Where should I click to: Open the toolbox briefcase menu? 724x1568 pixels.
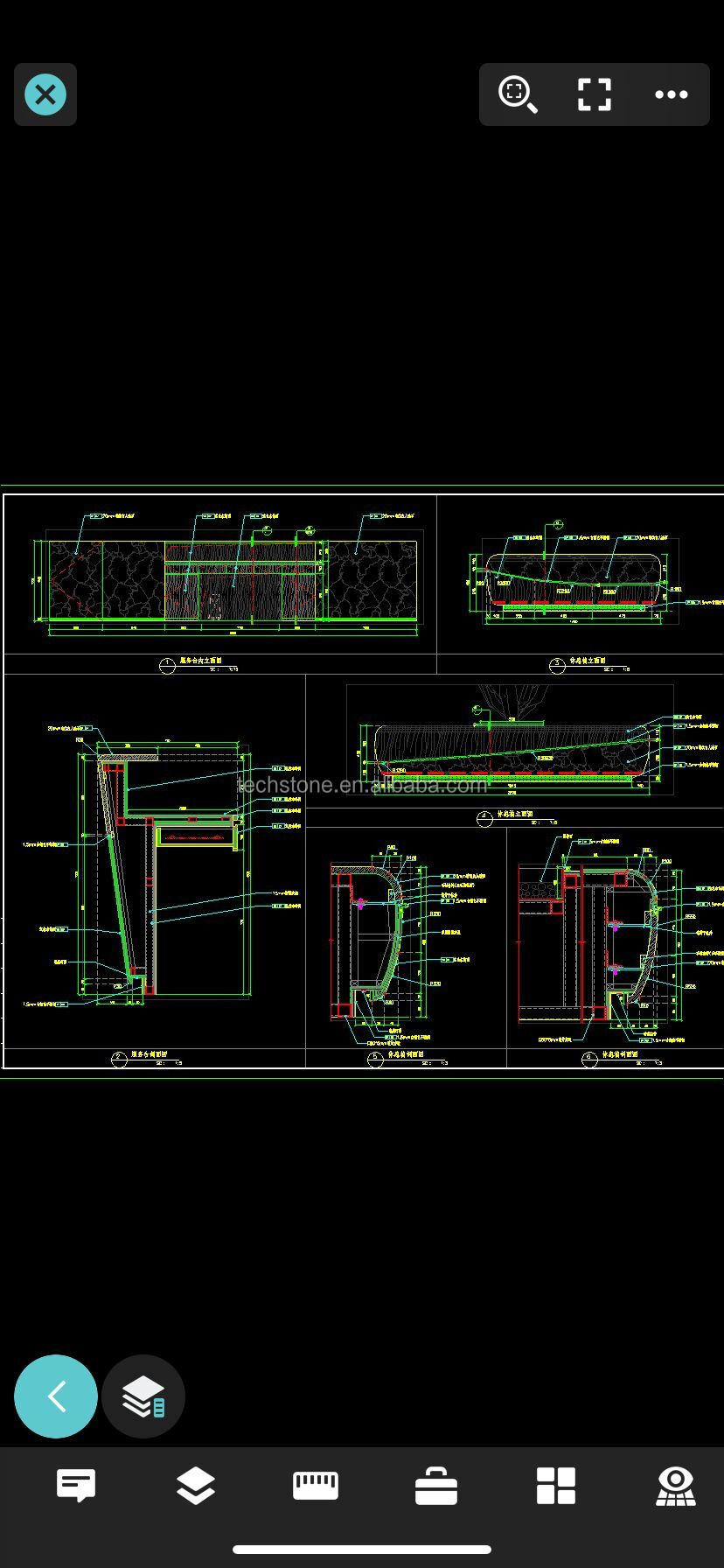click(436, 1486)
